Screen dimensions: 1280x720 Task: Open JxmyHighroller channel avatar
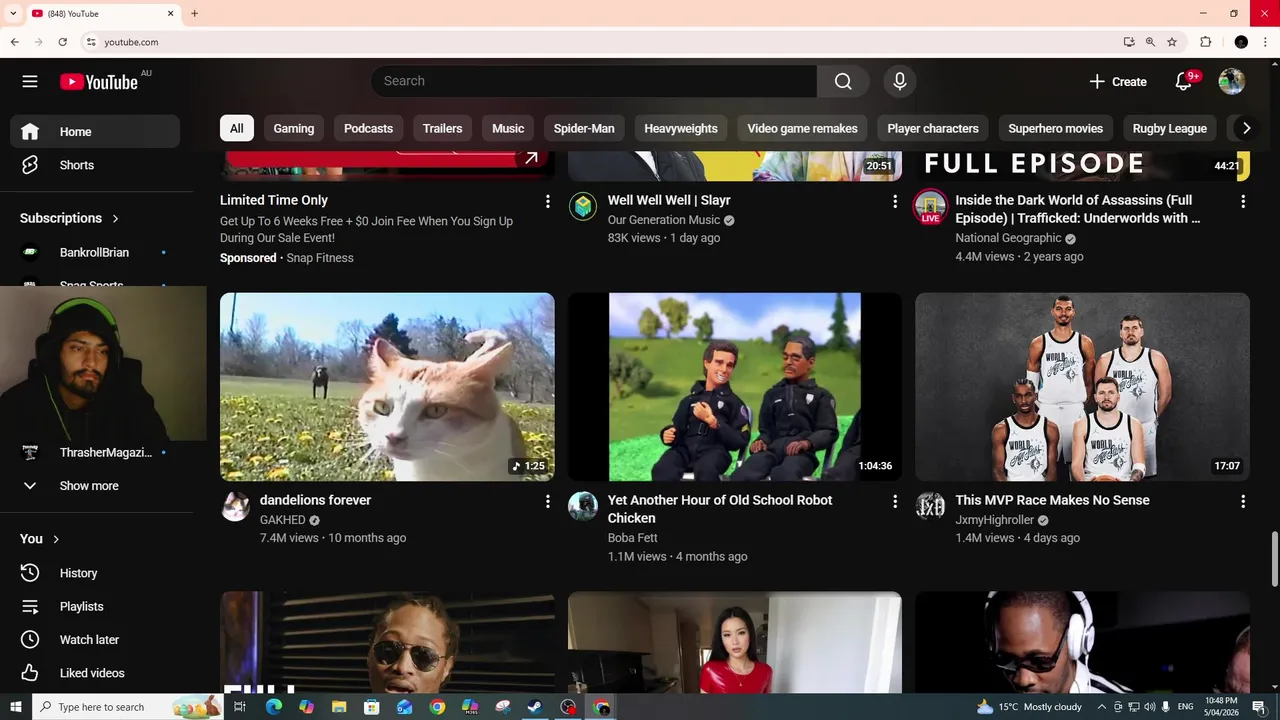[930, 507]
